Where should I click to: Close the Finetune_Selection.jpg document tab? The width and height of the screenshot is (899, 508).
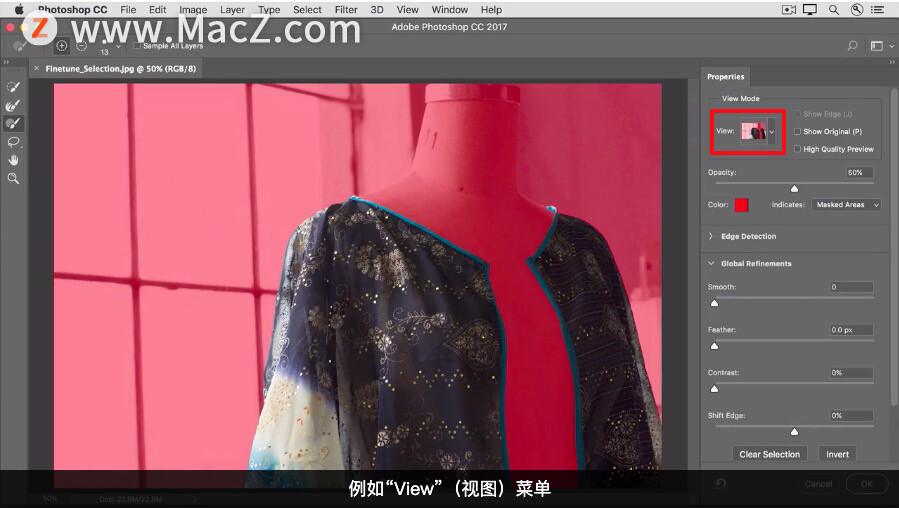point(37,68)
